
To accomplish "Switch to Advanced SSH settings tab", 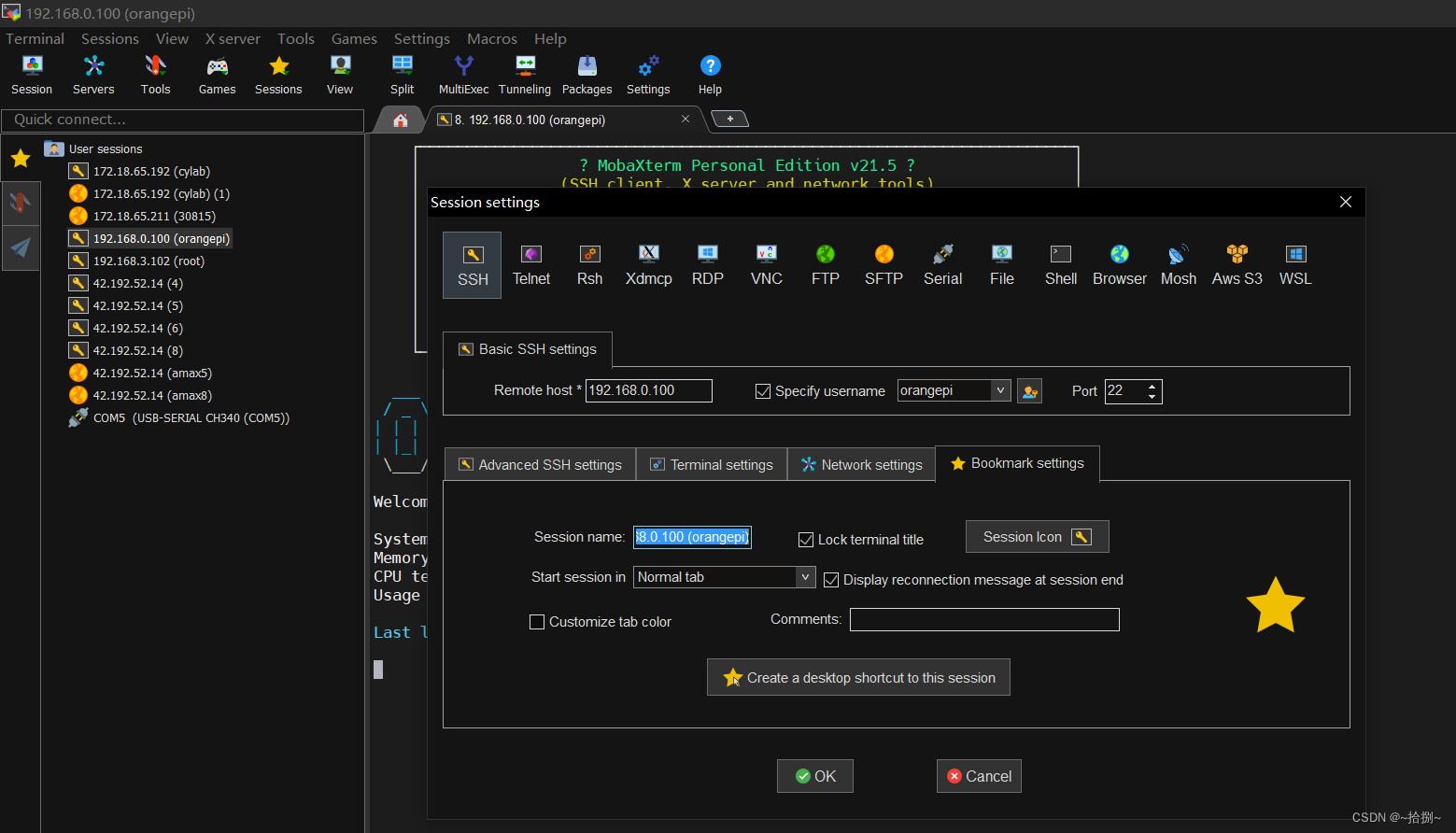I will click(x=540, y=464).
